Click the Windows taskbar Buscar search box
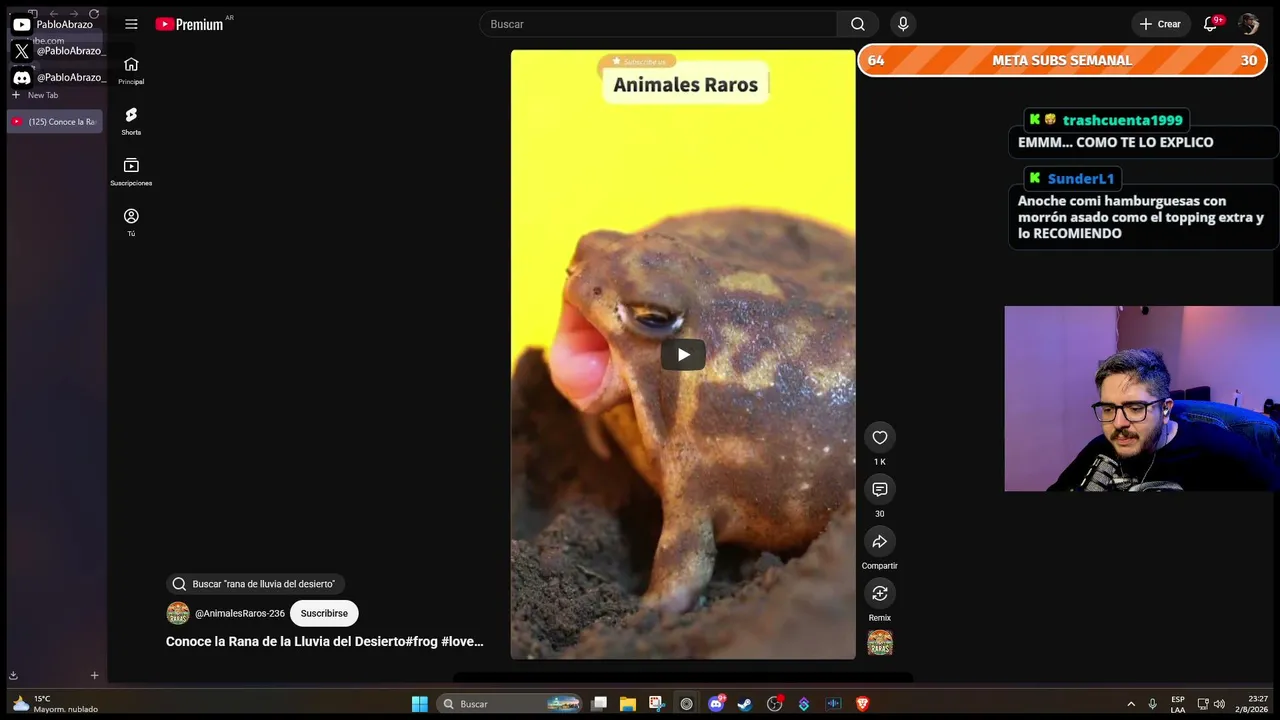 511,704
